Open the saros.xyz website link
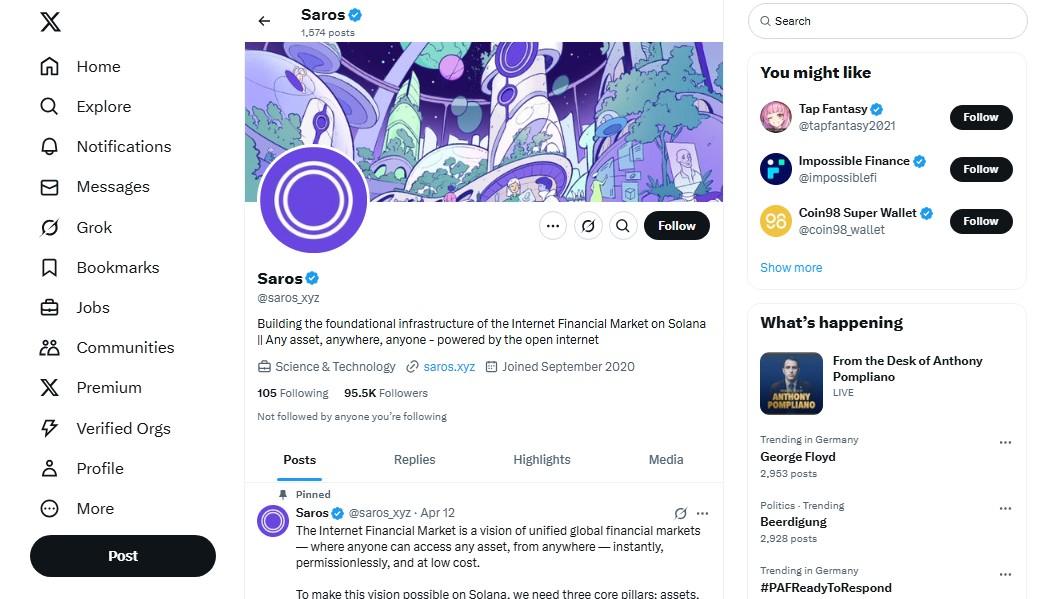Image resolution: width=1040 pixels, height=599 pixels. click(449, 367)
